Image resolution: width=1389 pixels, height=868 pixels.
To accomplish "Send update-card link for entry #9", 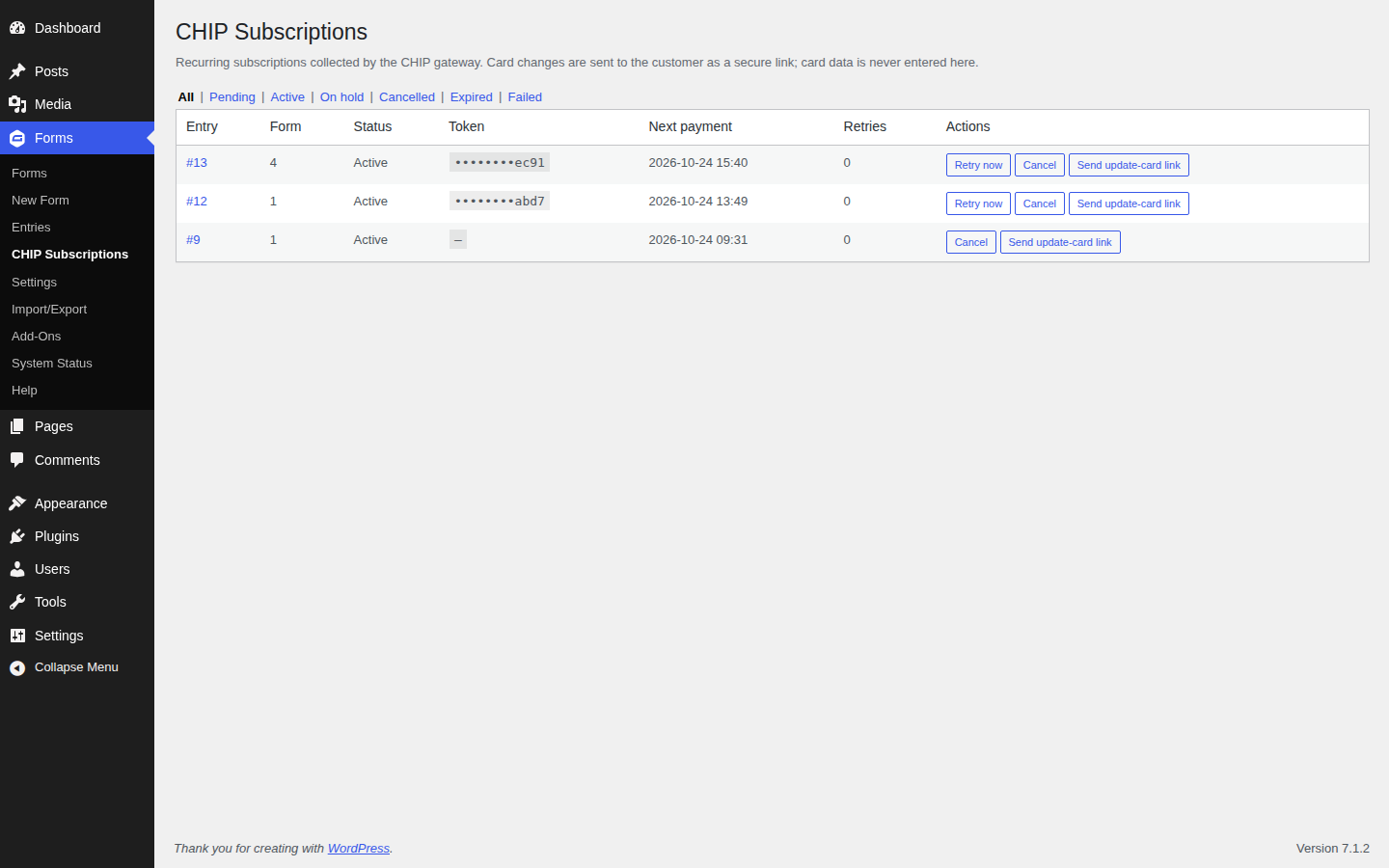I will 1060,242.
